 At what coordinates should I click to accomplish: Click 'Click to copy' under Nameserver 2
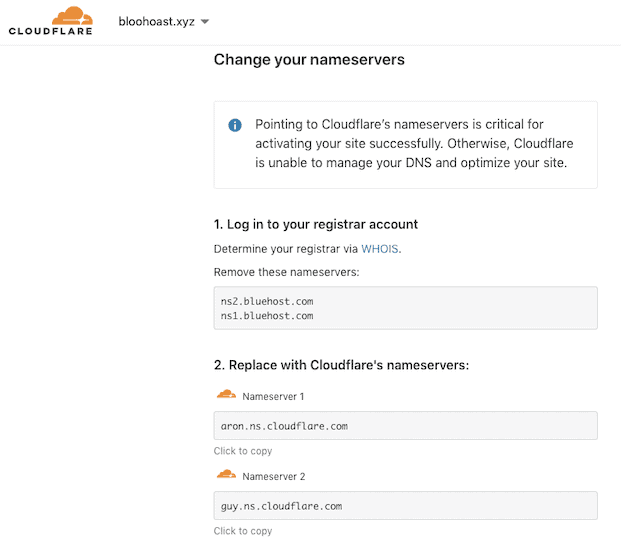coord(243,531)
